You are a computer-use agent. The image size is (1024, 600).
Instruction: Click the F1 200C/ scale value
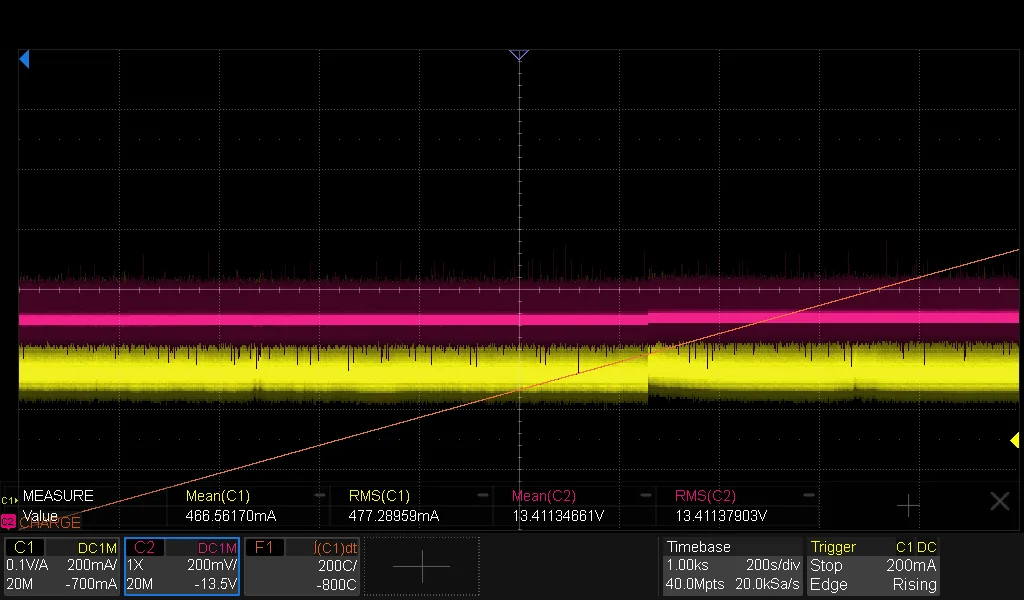click(x=337, y=565)
